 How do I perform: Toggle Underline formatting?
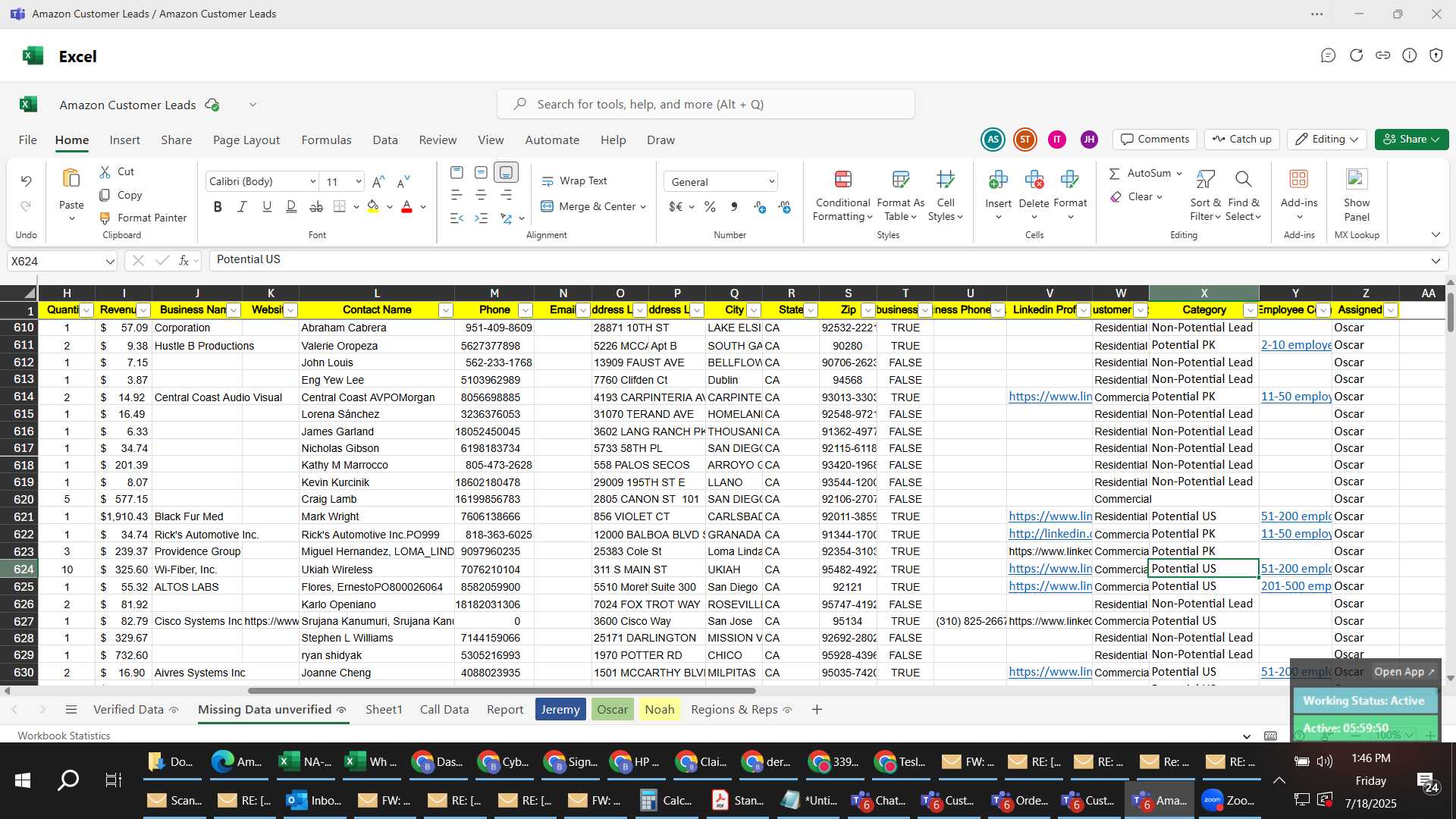tap(266, 206)
